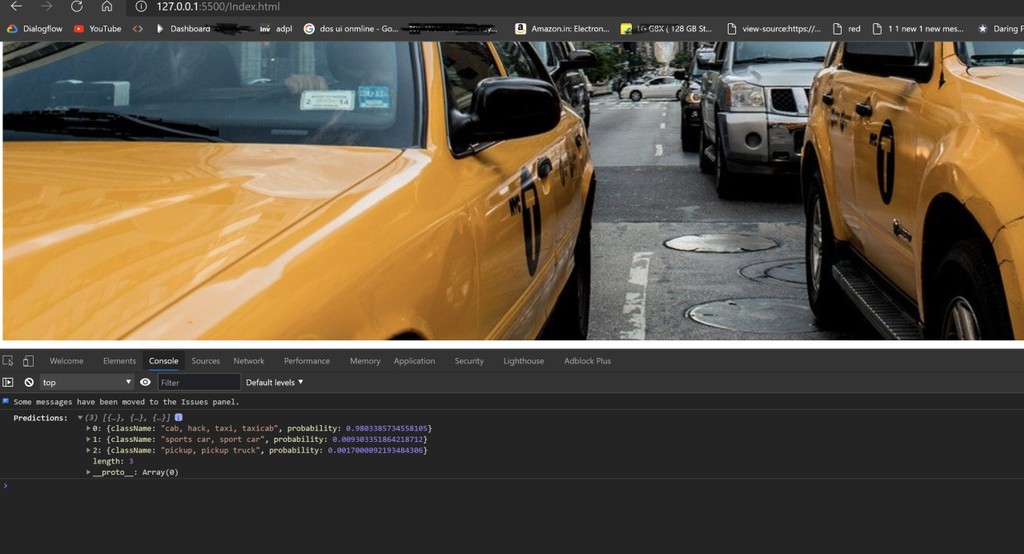
Task: Clear the console with the ban icon
Action: point(29,382)
